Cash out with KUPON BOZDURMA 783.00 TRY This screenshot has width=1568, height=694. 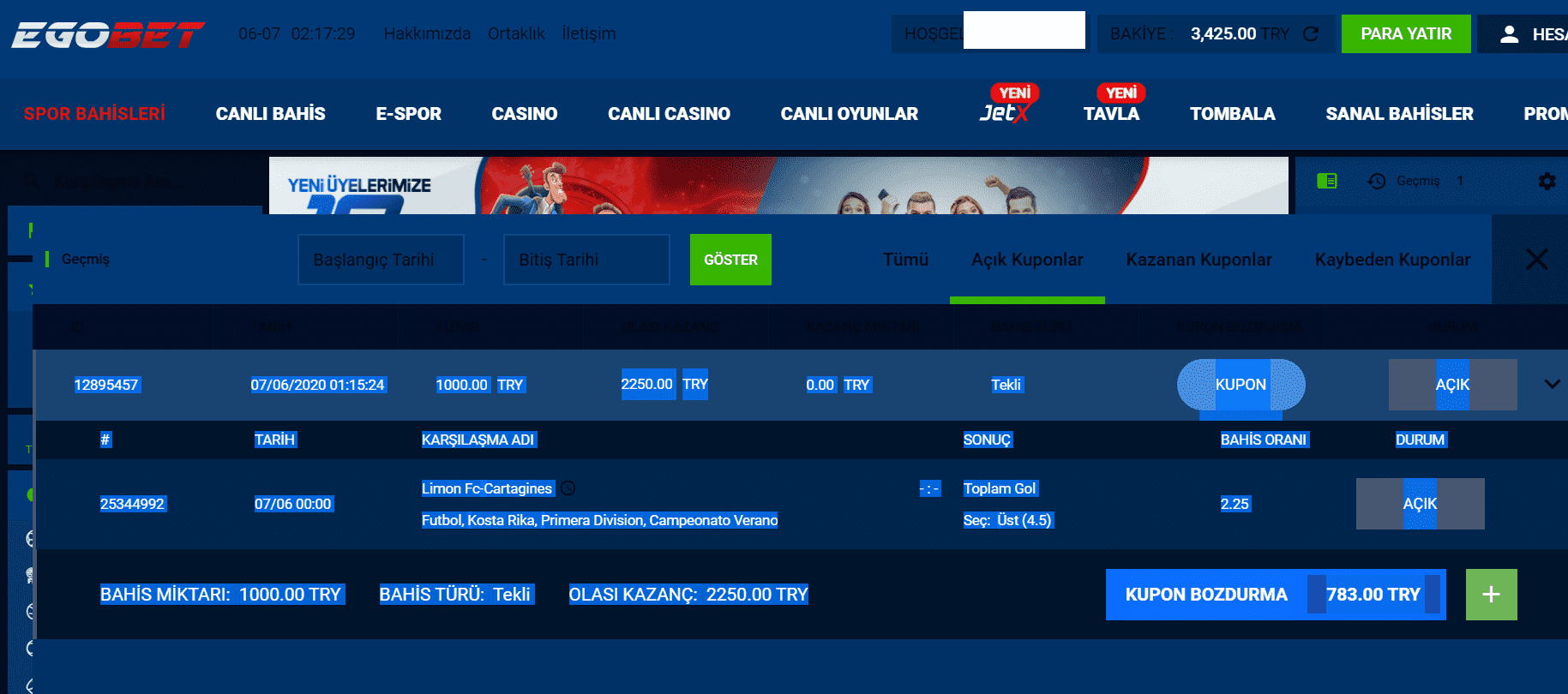point(1276,595)
